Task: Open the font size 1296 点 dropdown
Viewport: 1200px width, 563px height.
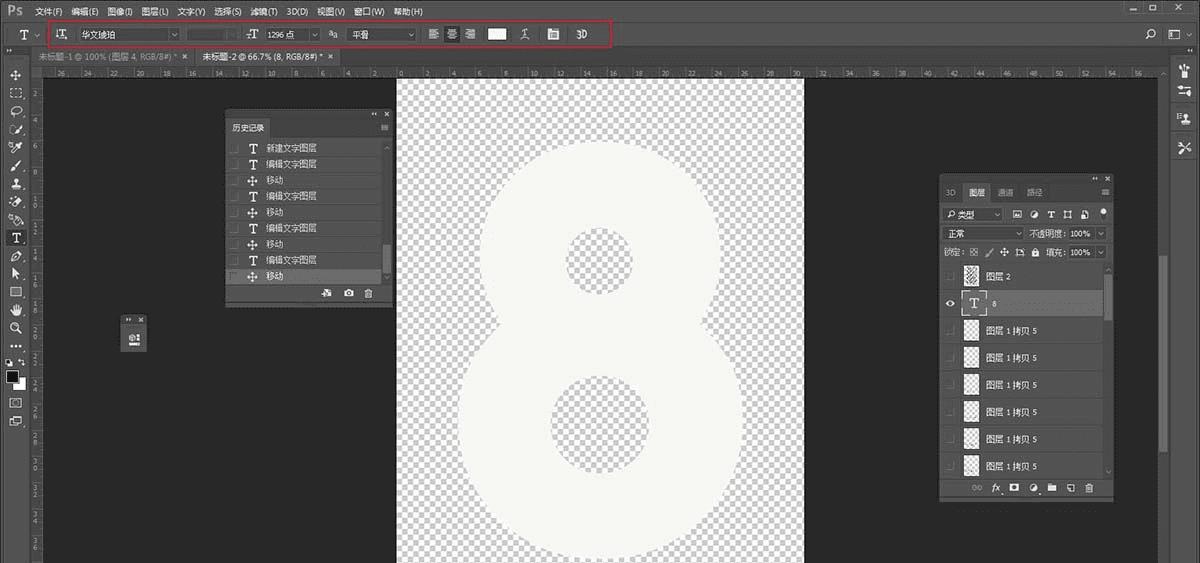Action: click(x=314, y=34)
